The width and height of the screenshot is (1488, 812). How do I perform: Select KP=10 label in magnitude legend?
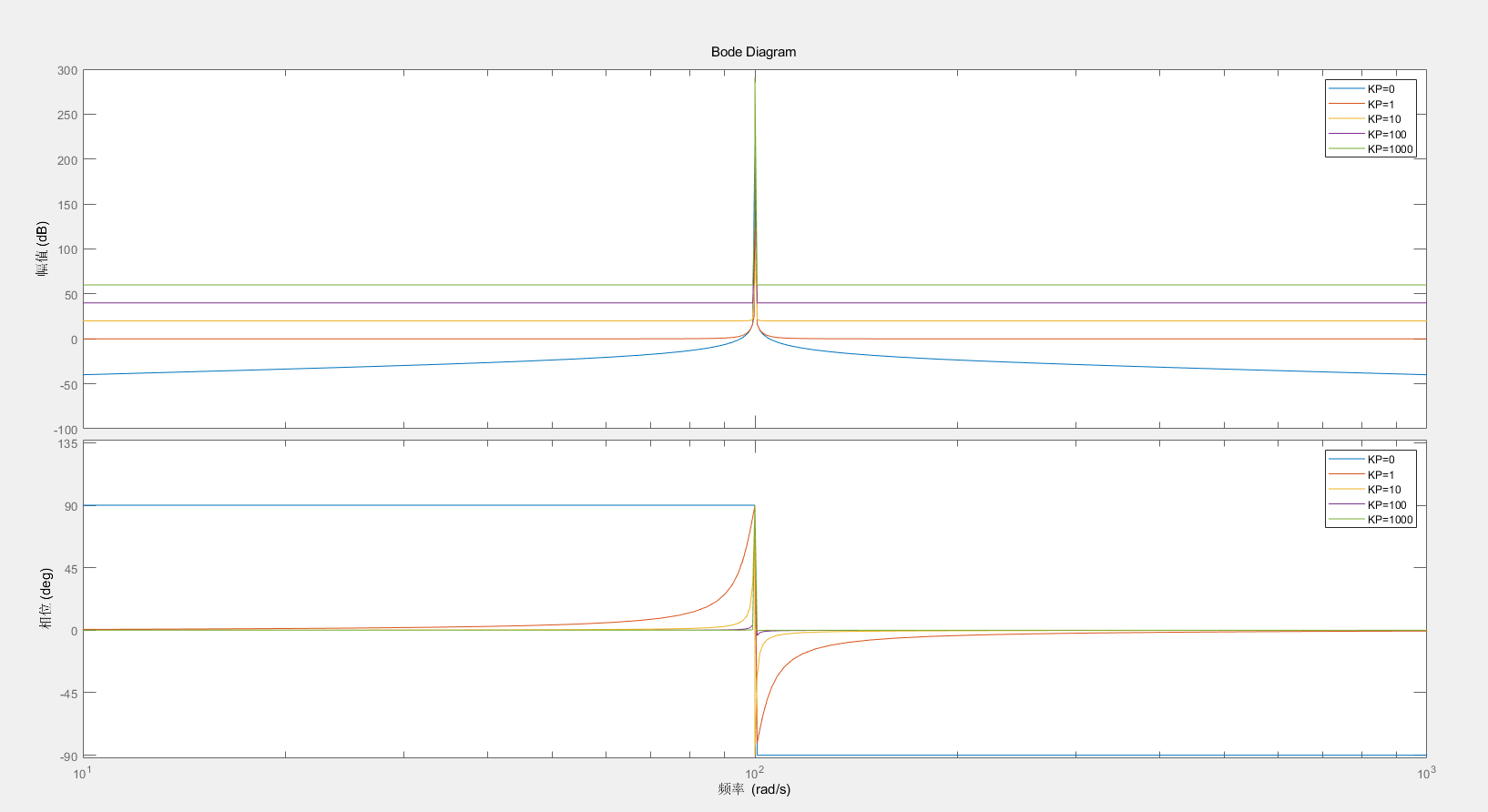click(1383, 119)
